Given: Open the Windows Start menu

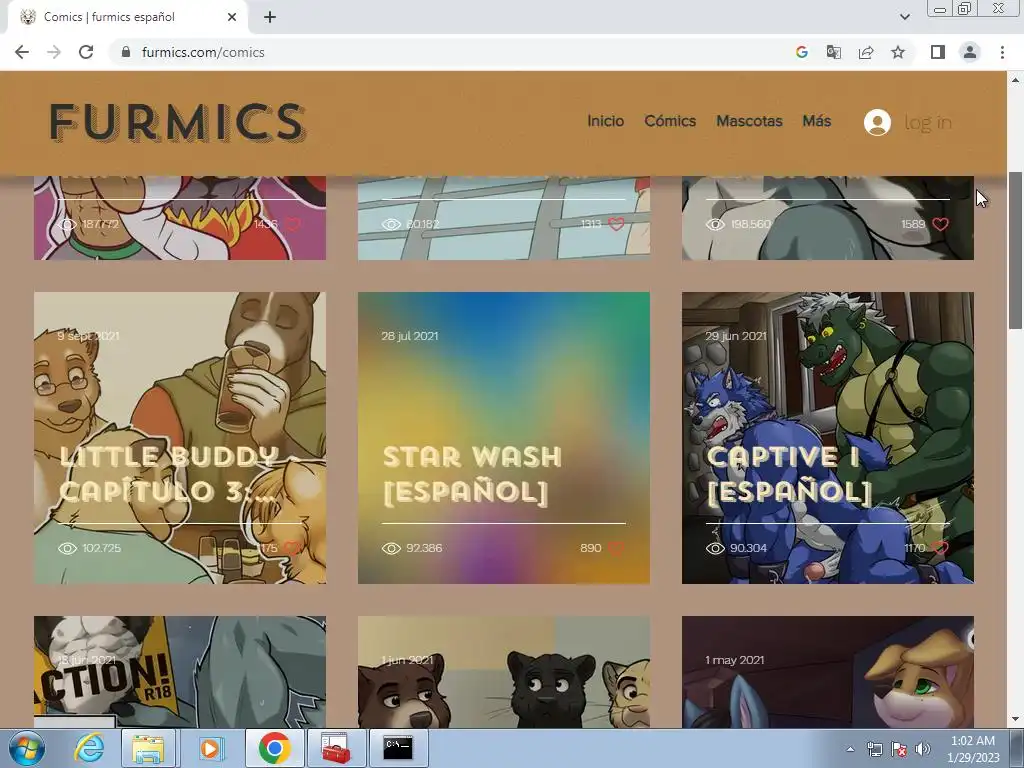Looking at the screenshot, I should click(x=26, y=748).
